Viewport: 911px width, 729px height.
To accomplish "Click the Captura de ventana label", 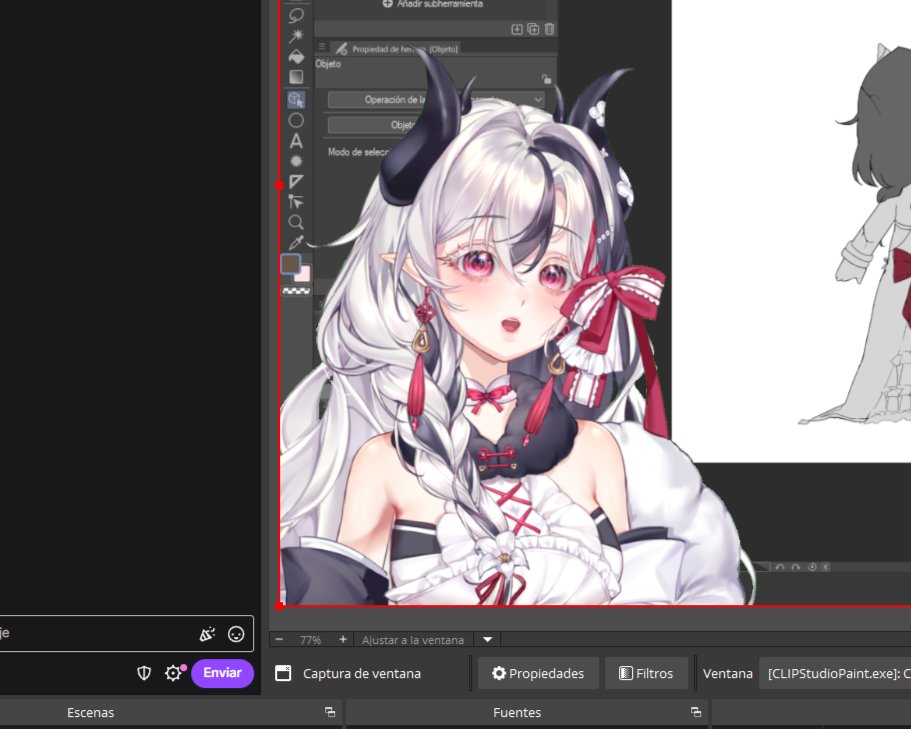I will (362, 673).
